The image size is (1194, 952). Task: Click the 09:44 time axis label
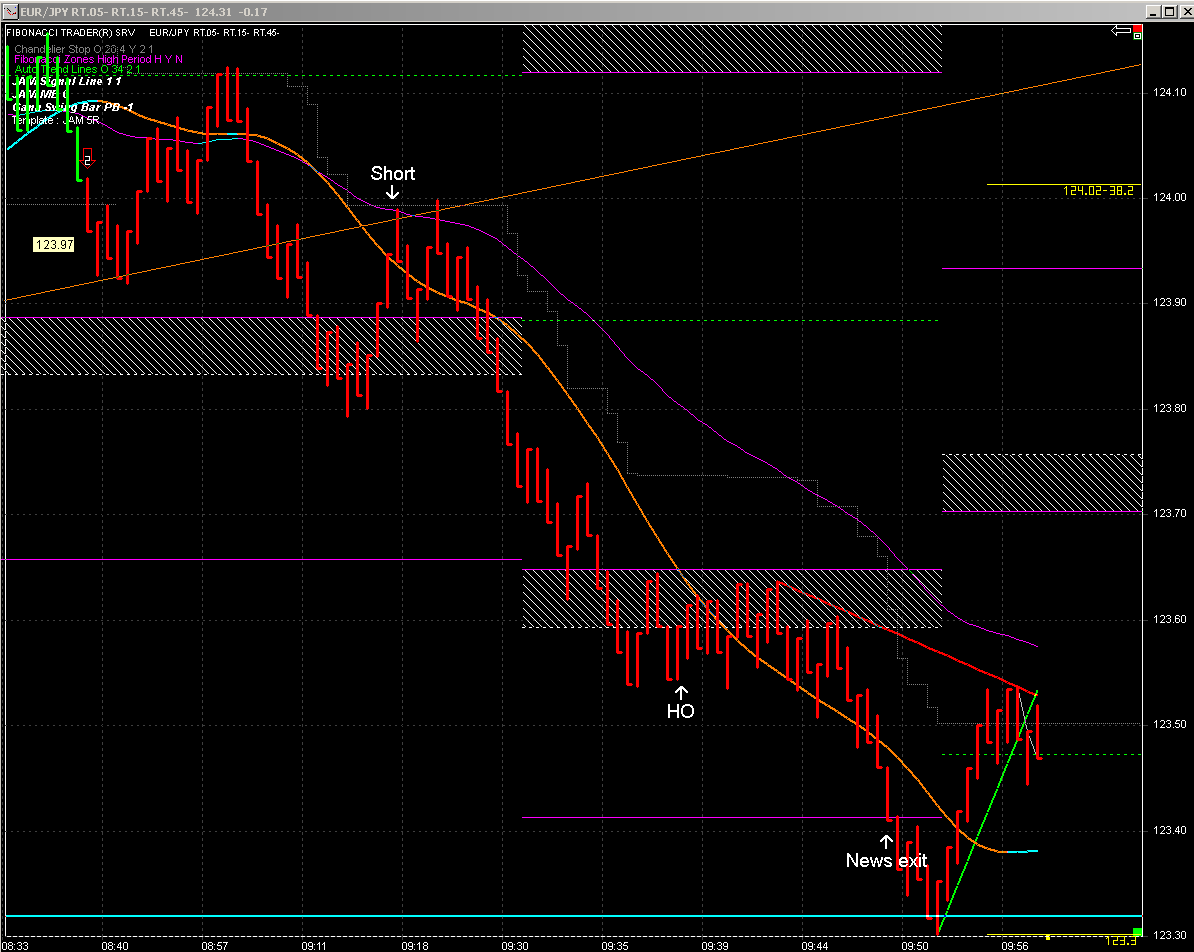815,946
